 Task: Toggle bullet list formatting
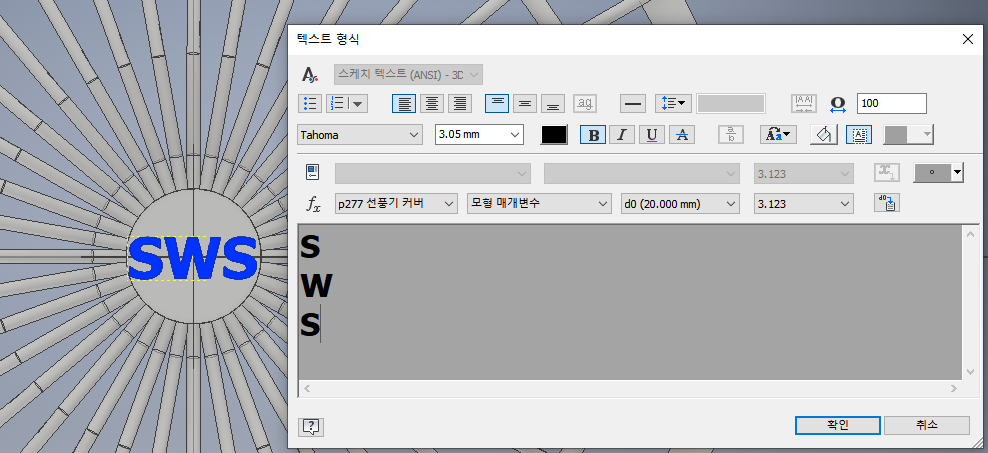click(310, 103)
